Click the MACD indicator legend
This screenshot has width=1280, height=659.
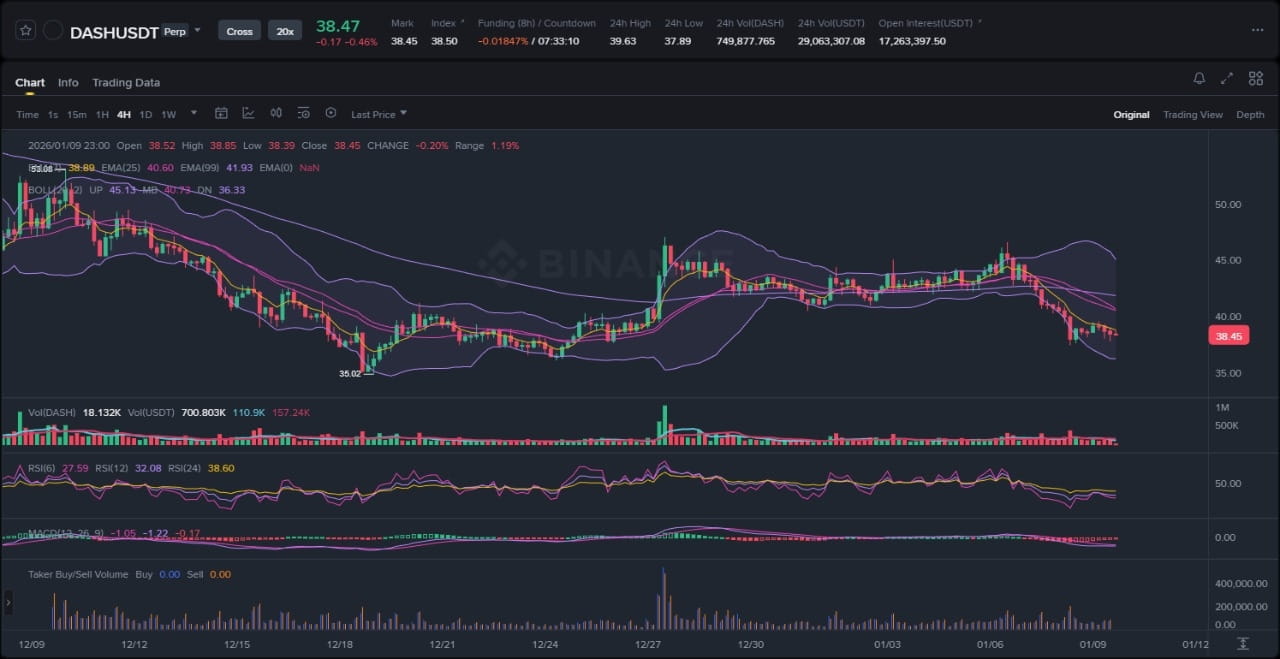click(x=115, y=533)
